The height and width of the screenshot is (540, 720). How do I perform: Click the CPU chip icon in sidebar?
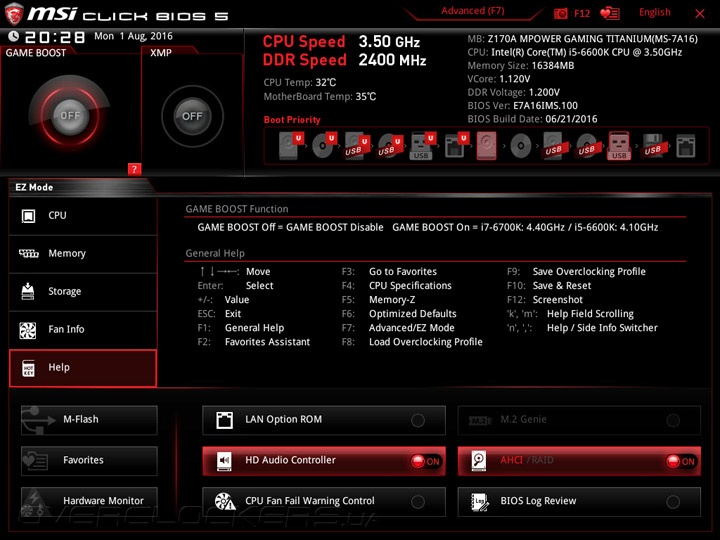[28, 215]
